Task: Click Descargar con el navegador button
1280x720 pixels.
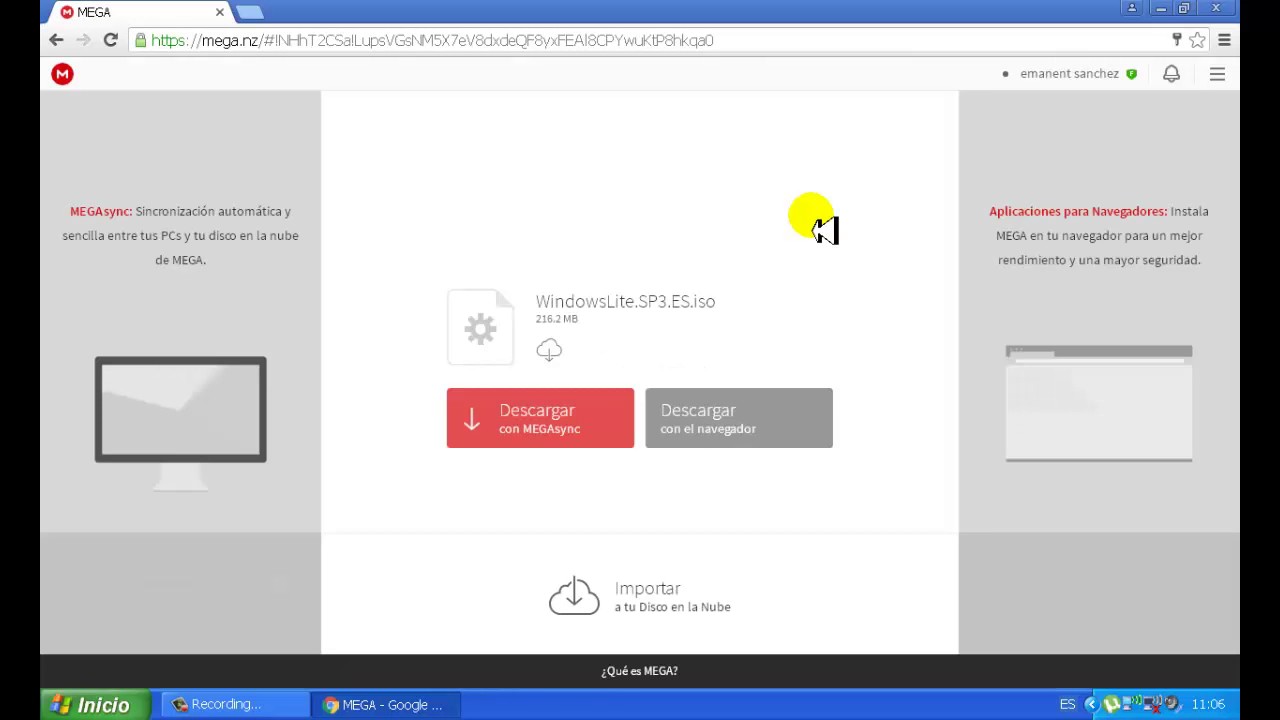Action: click(739, 418)
